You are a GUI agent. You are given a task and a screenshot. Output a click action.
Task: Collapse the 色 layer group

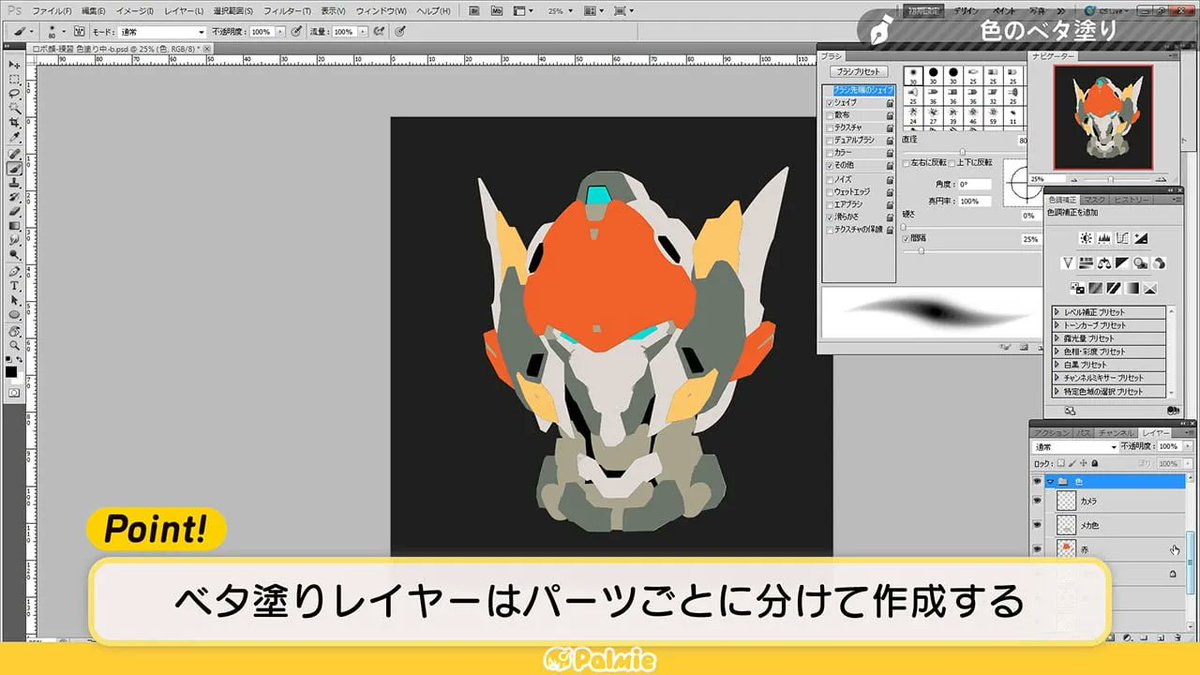(x=1051, y=481)
